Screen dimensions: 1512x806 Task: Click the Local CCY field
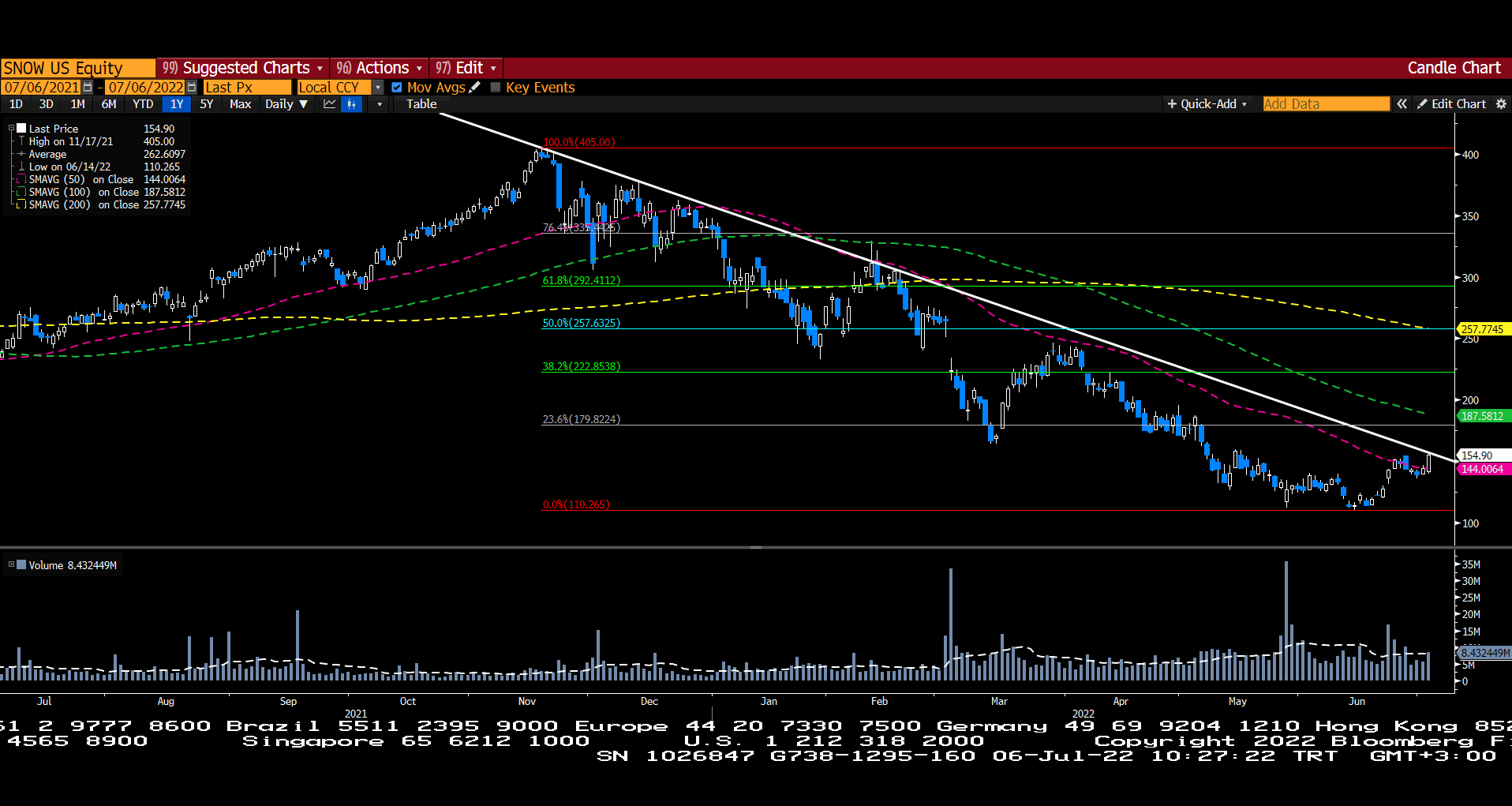pyautogui.click(x=334, y=88)
